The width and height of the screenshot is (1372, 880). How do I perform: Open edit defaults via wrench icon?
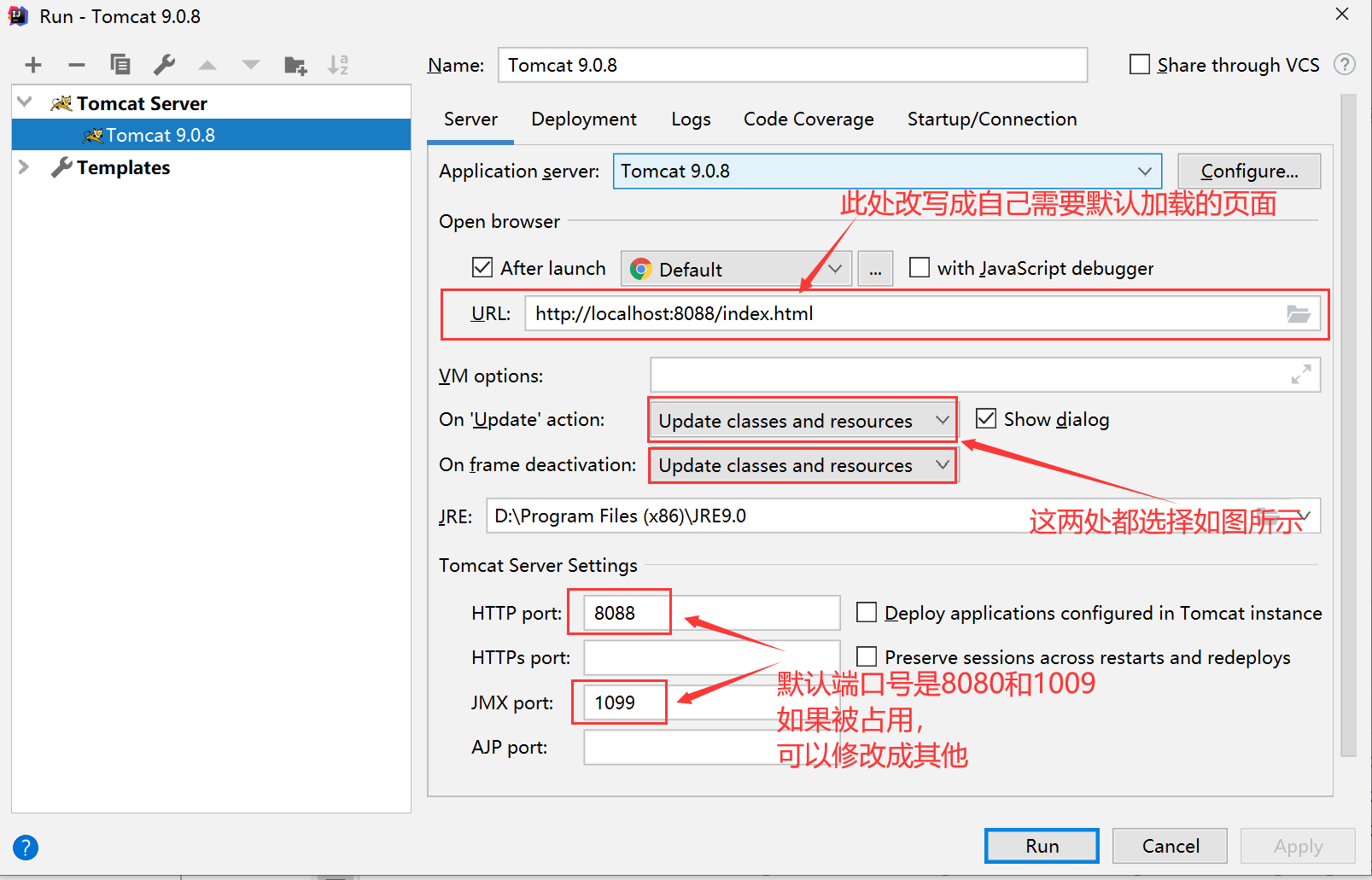(x=164, y=65)
